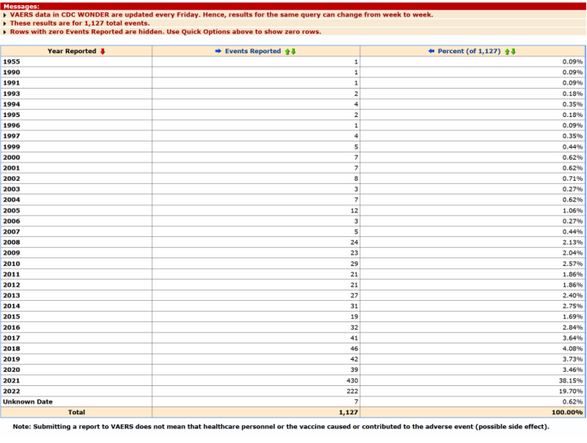Image resolution: width=587 pixels, height=443 pixels.
Task: Select the 2017 year row label
Action: tap(12, 338)
